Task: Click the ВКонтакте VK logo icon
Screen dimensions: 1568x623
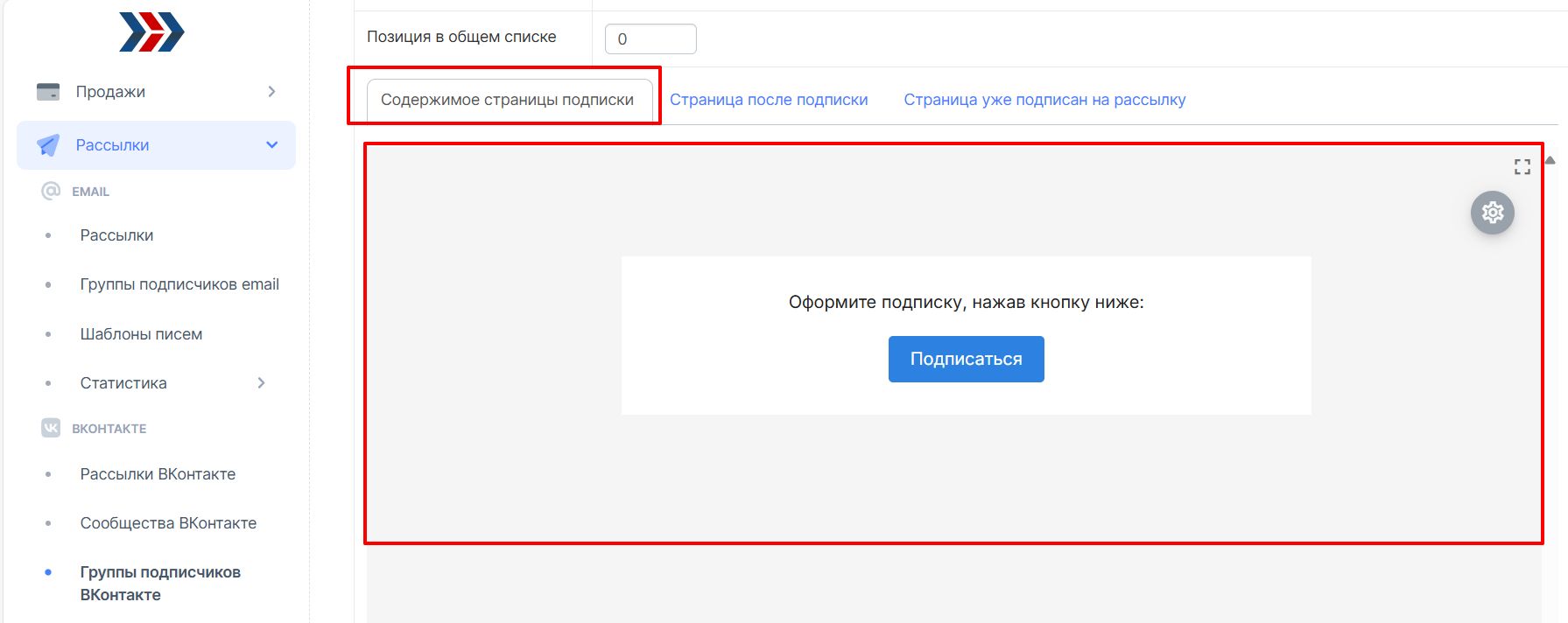Action: (51, 428)
